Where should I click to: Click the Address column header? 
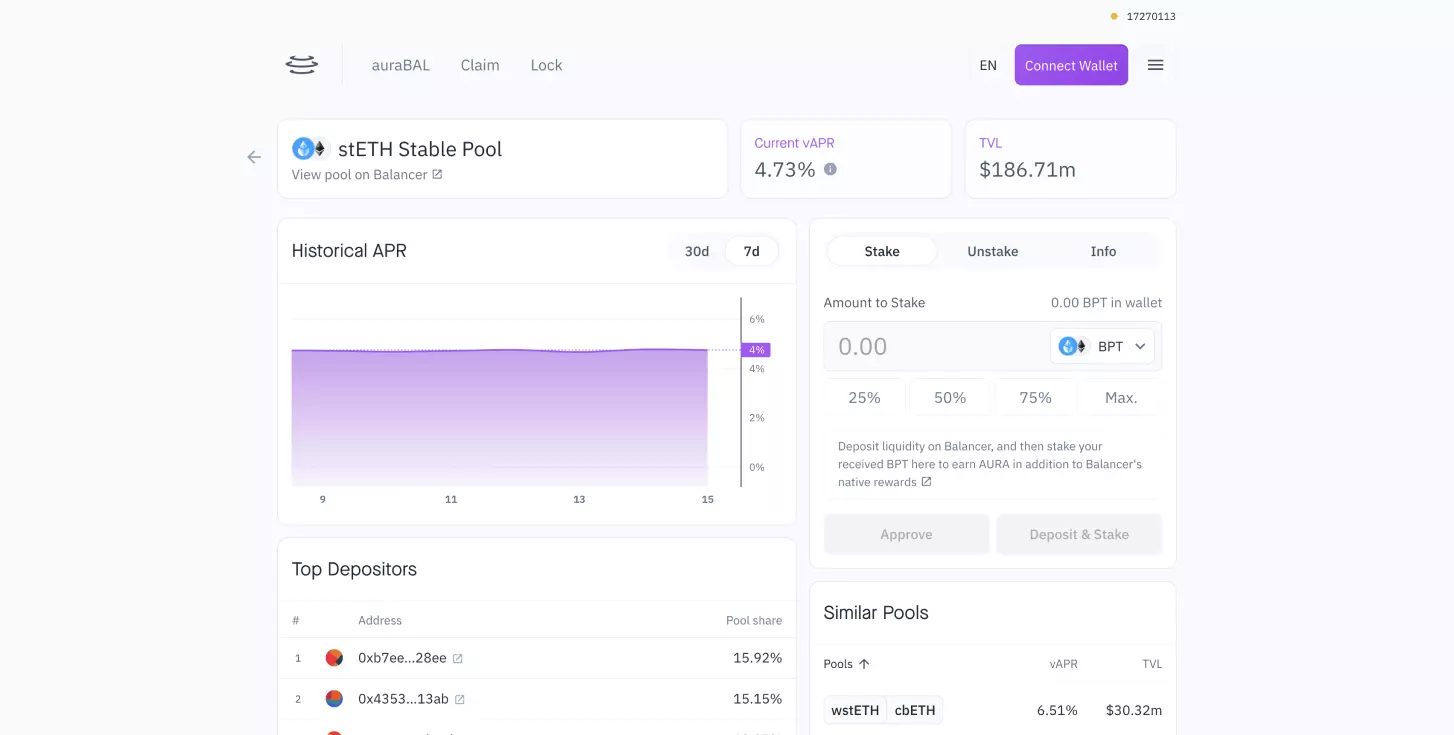[380, 620]
